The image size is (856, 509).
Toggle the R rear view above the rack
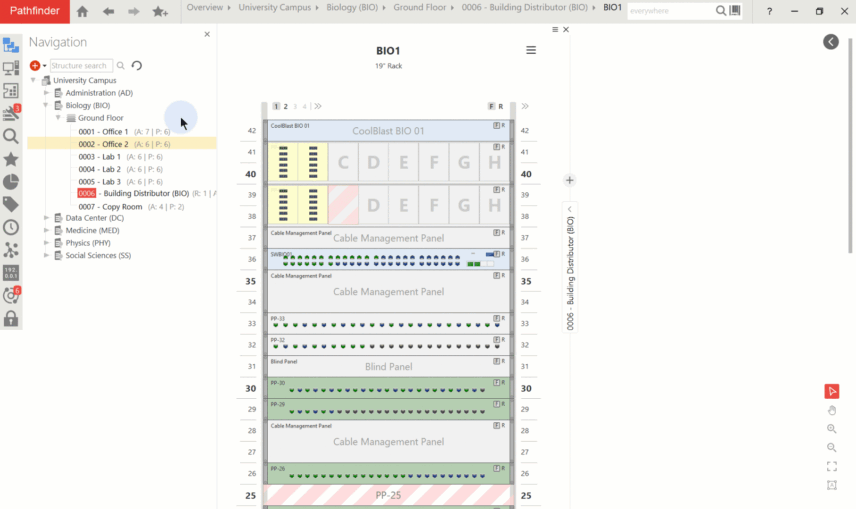point(501,106)
